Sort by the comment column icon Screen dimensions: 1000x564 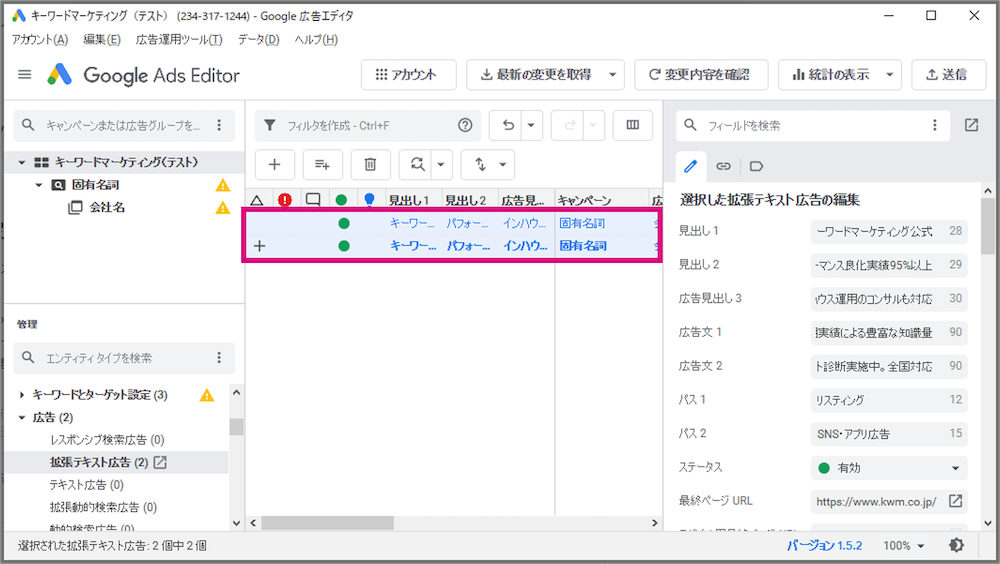tap(313, 200)
